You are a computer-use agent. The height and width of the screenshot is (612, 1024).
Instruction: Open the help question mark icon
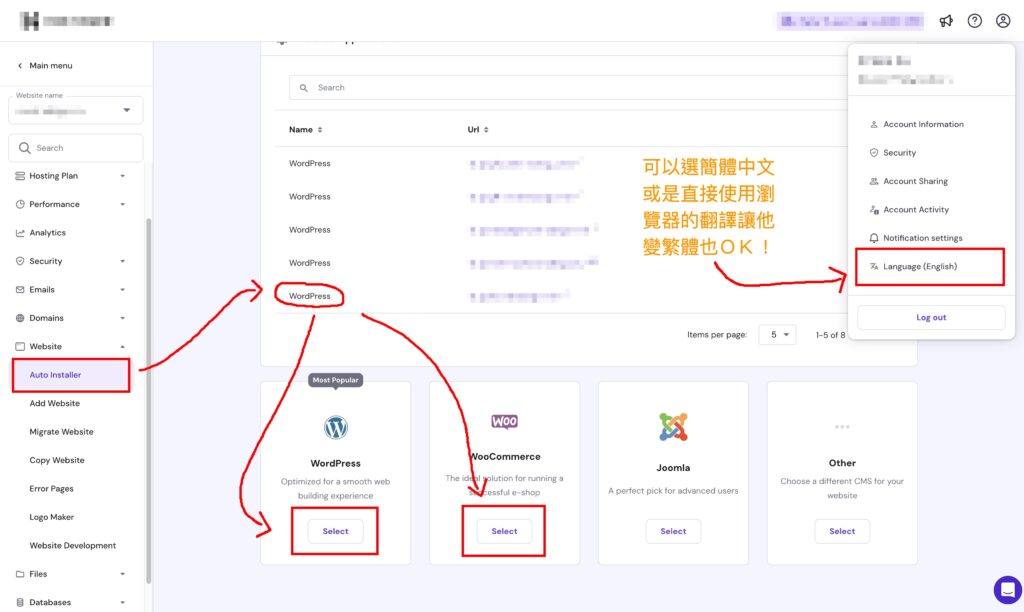(x=974, y=21)
